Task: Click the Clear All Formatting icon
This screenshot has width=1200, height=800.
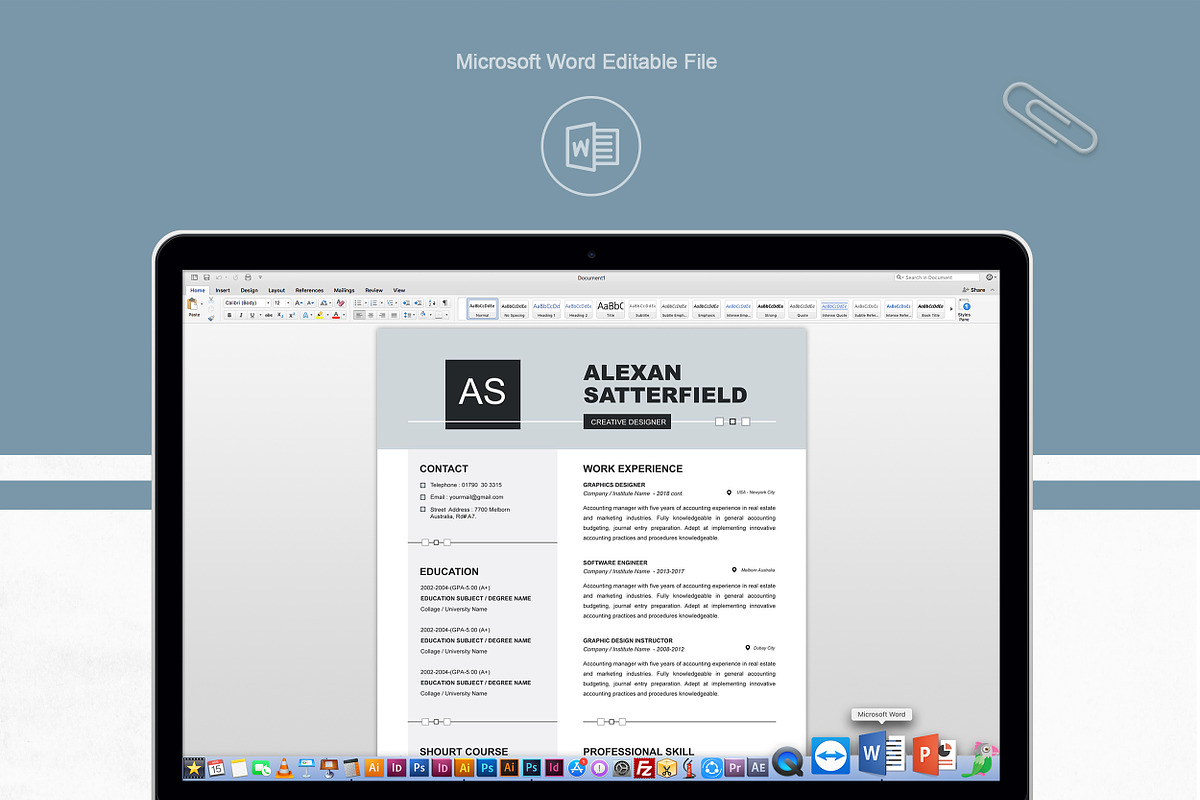Action: point(341,303)
